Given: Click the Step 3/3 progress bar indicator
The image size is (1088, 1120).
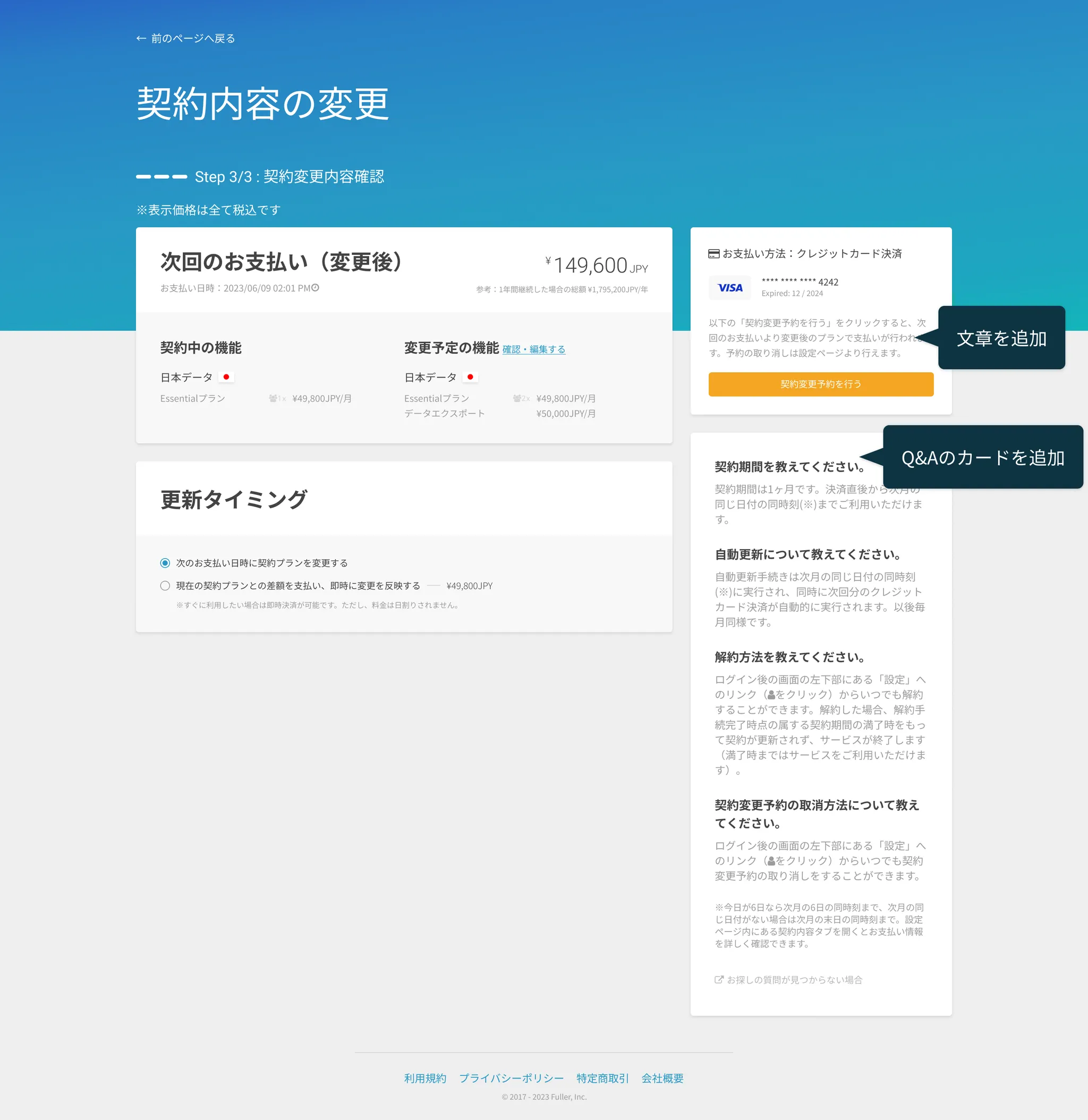Looking at the screenshot, I should 162,177.
